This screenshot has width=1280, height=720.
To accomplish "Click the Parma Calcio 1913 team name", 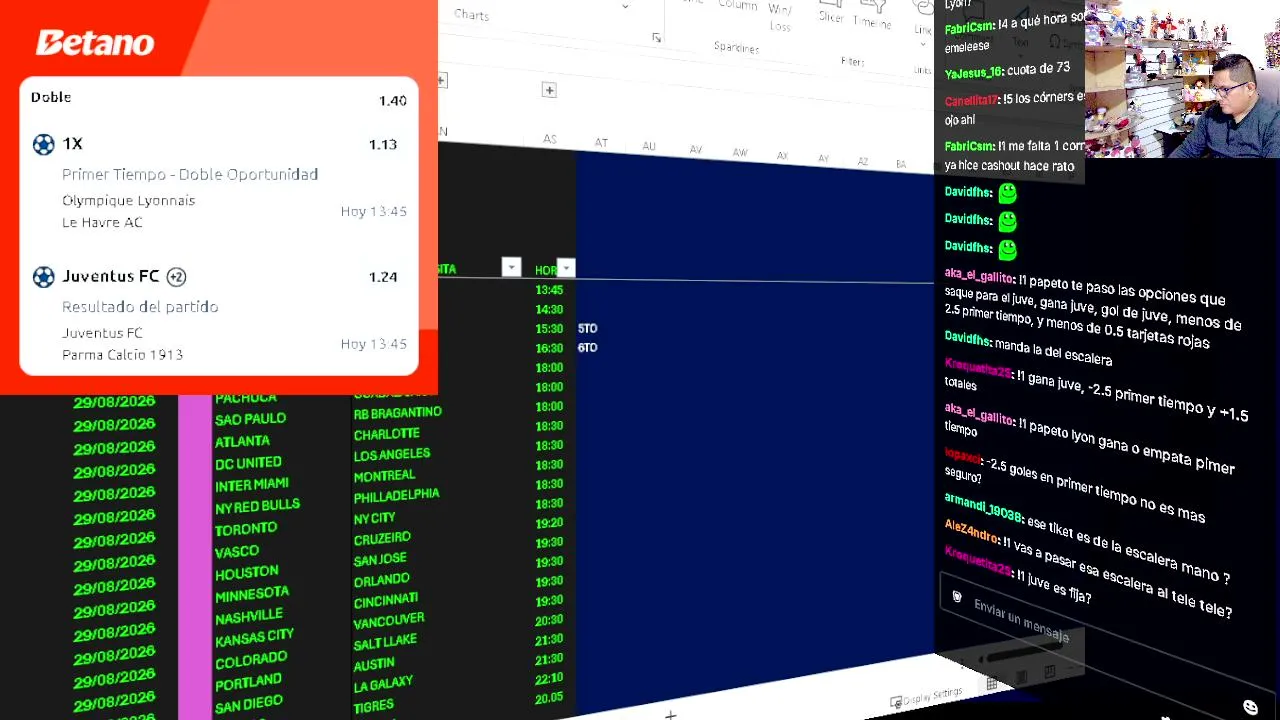I will click(122, 355).
